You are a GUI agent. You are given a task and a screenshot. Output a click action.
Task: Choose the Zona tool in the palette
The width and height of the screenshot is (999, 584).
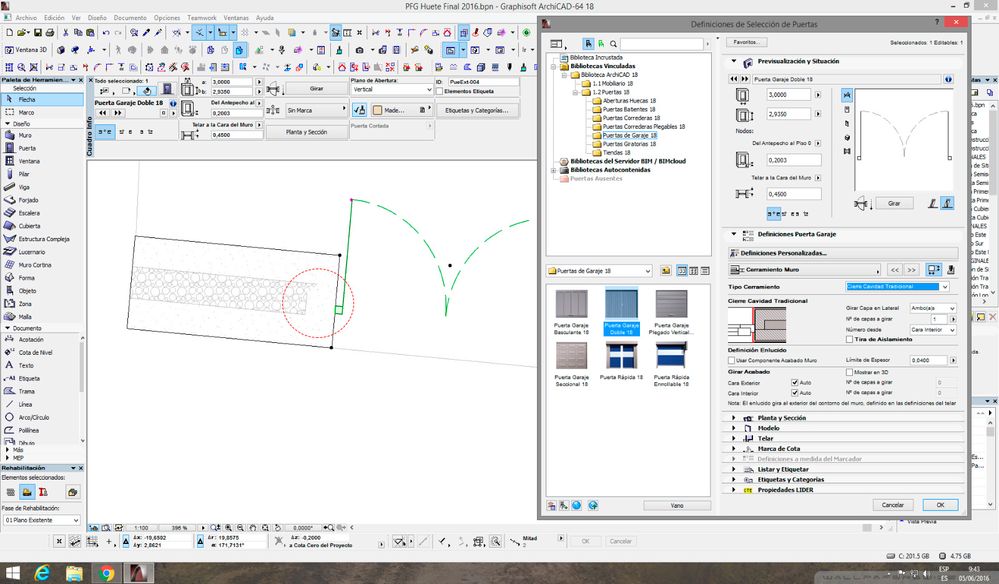24,303
